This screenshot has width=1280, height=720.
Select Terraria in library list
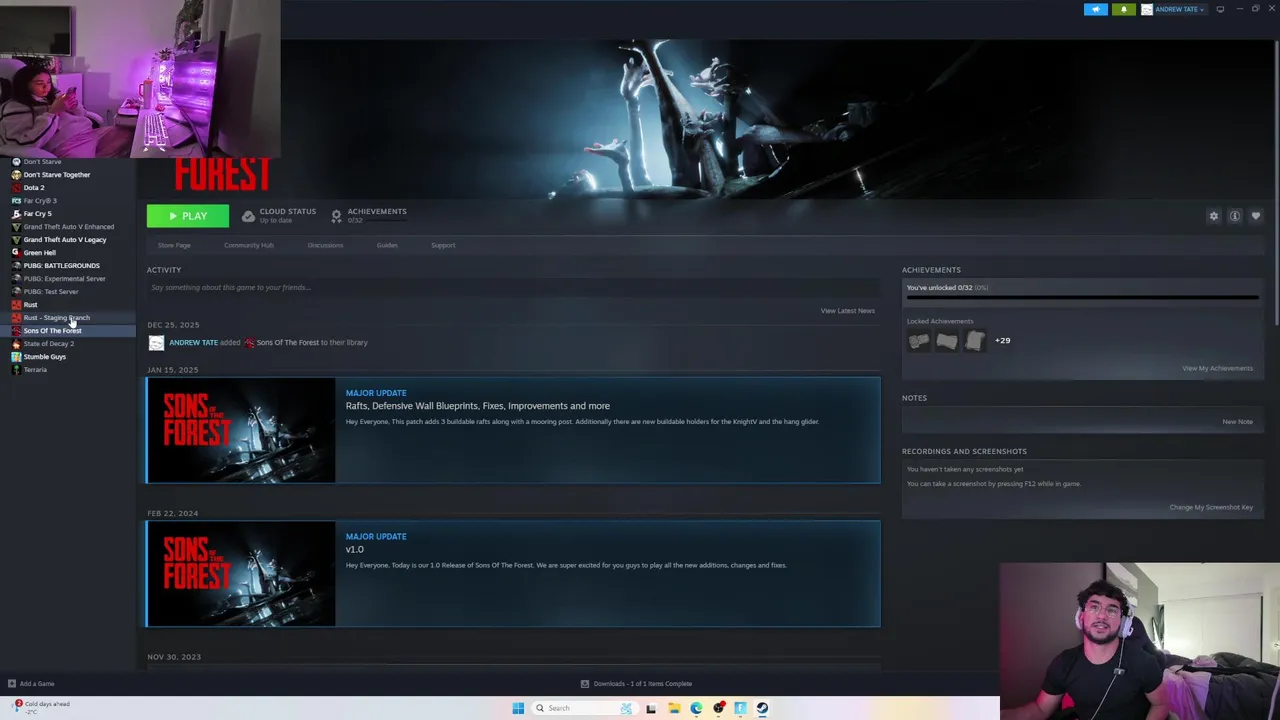click(35, 370)
